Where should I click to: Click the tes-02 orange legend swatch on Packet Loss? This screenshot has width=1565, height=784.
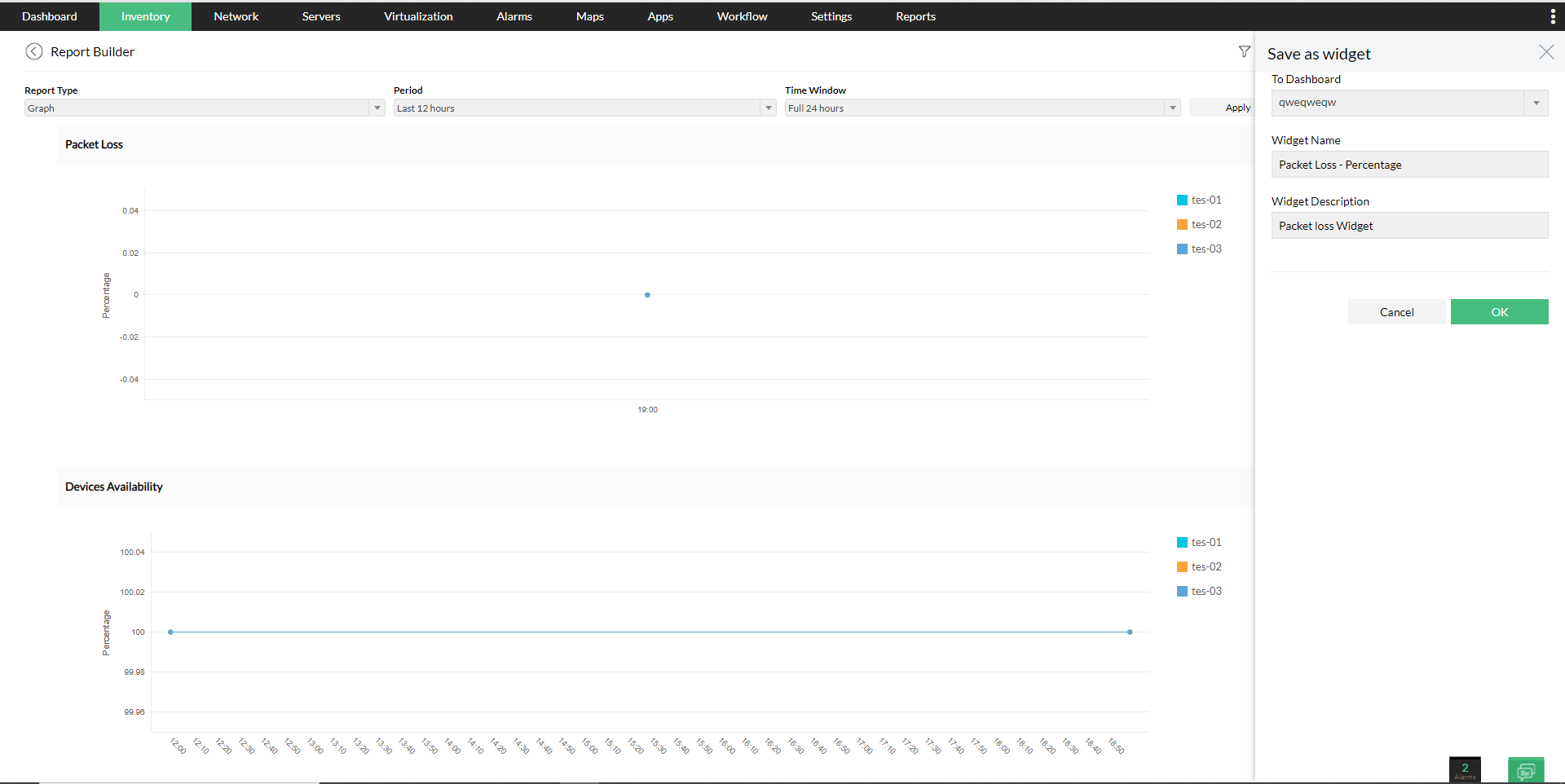(1182, 224)
